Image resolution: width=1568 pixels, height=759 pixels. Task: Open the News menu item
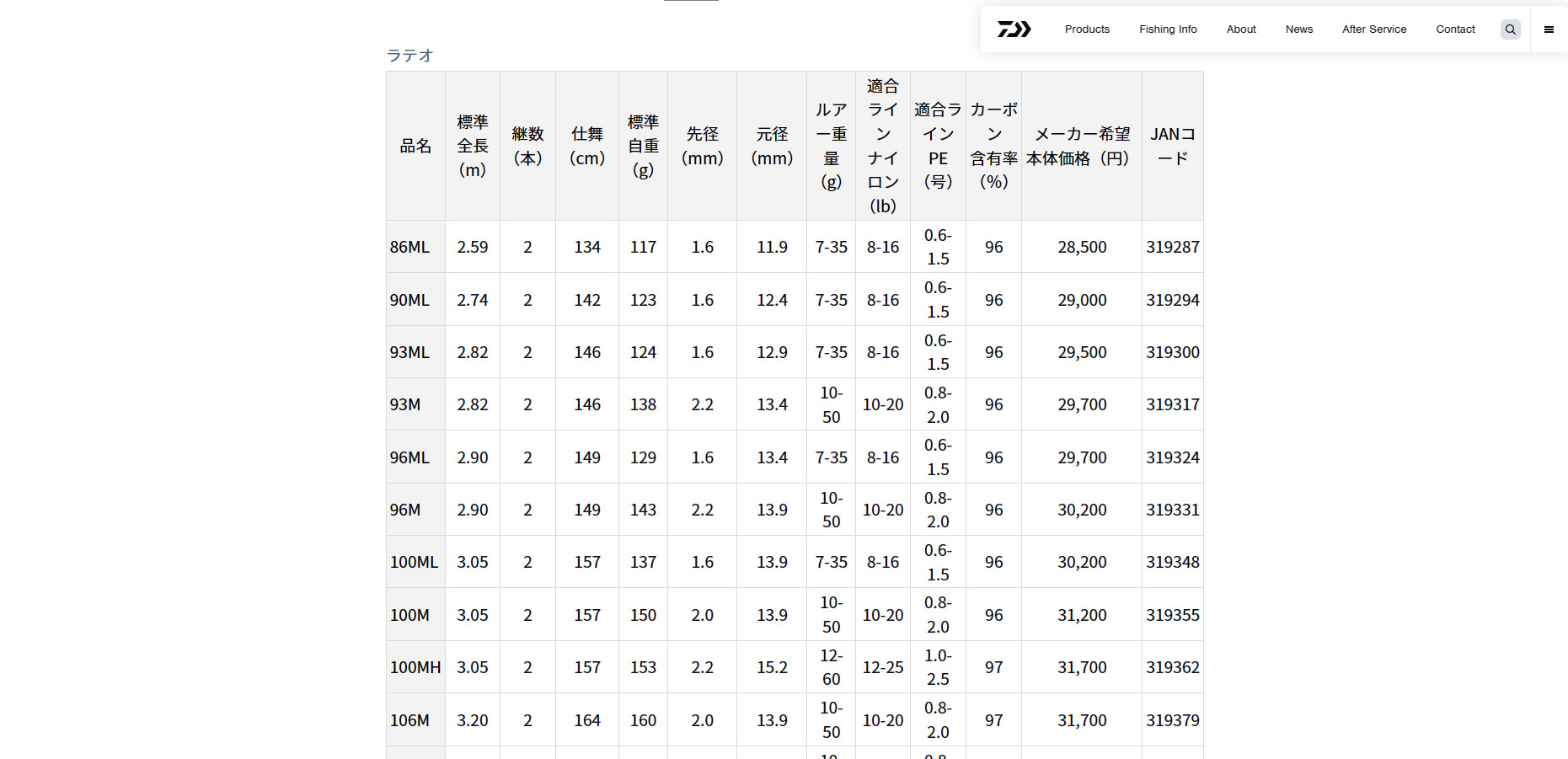click(x=1299, y=29)
